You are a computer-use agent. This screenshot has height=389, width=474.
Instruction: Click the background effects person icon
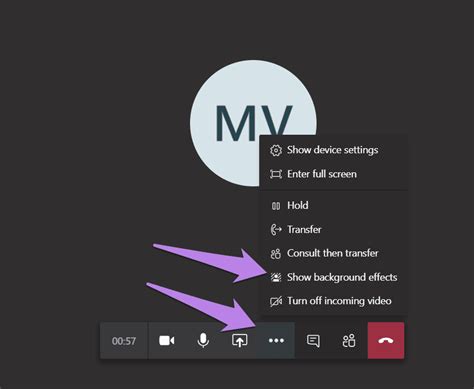276,277
